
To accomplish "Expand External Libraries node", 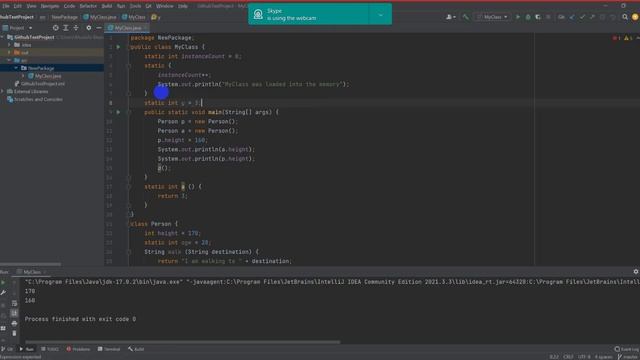I will pyautogui.click(x=3, y=91).
